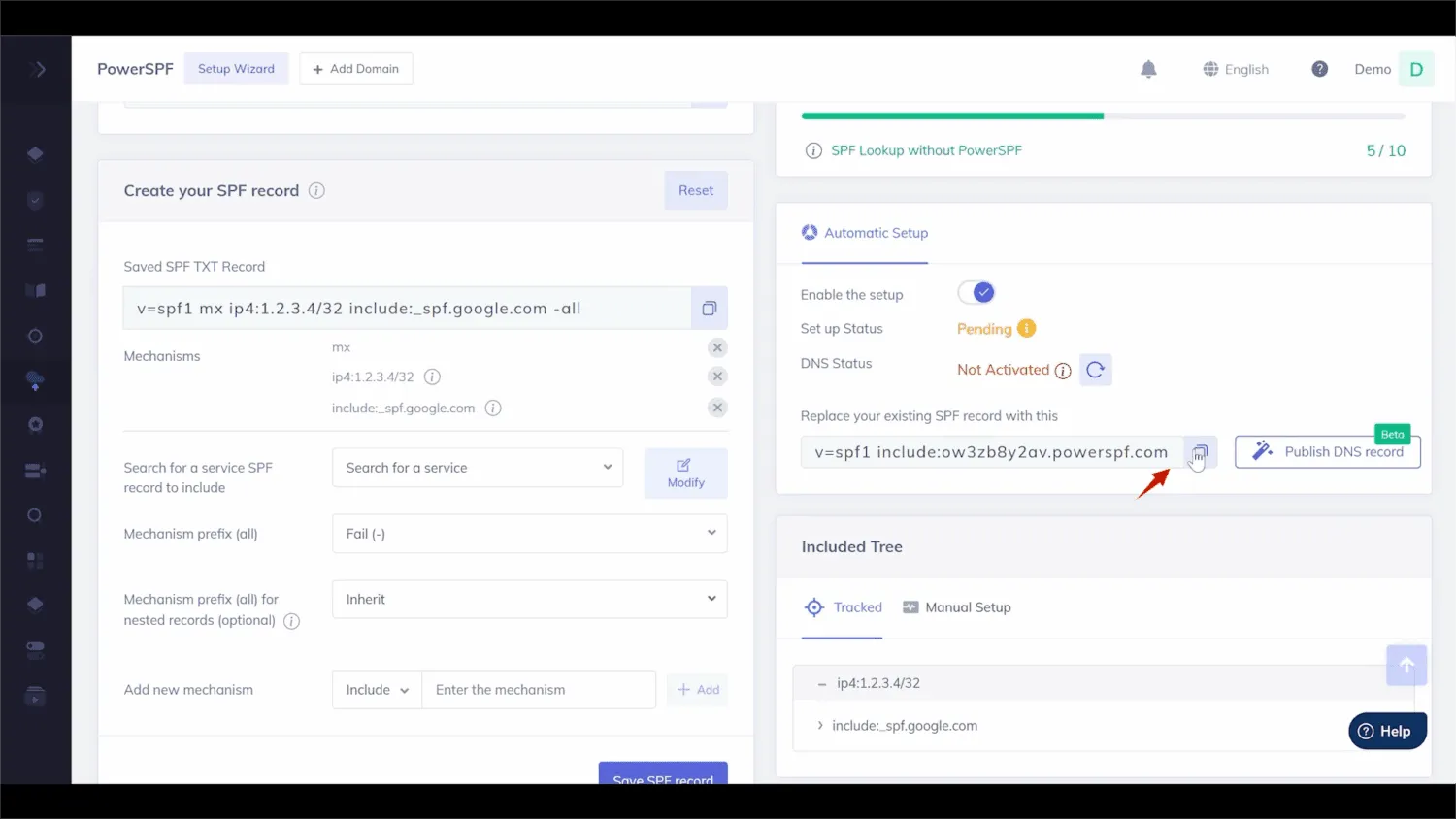Viewport: 1456px width, 819px height.
Task: Open Search for a service dropdown
Action: point(478,468)
